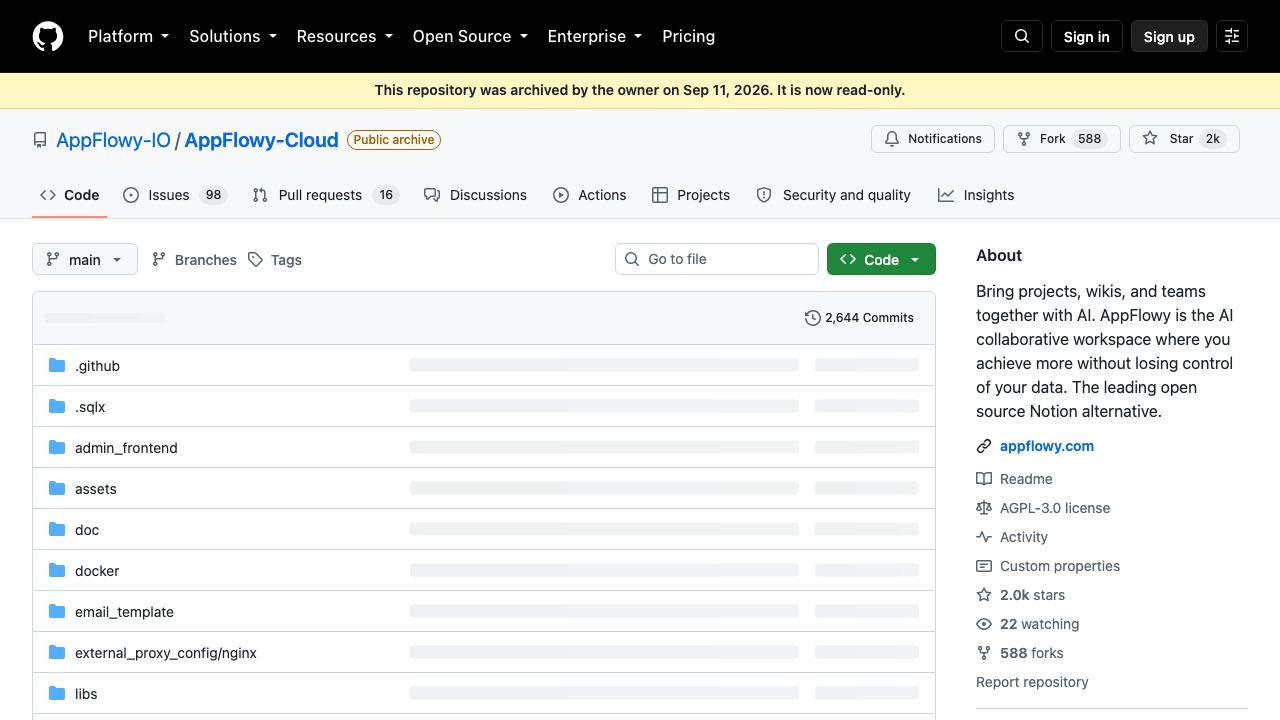Open the Security and quality tab
1280x720 pixels.
[833, 195]
